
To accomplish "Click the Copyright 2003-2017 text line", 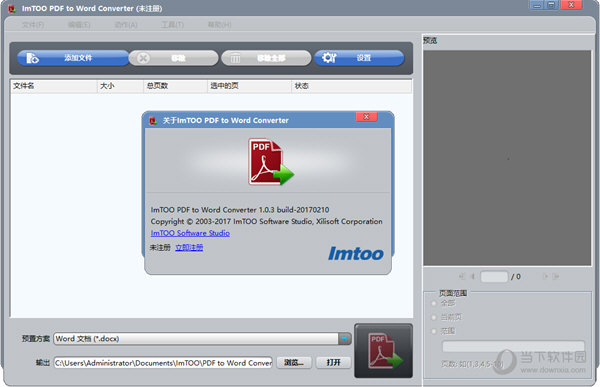I will pyautogui.click(x=266, y=222).
